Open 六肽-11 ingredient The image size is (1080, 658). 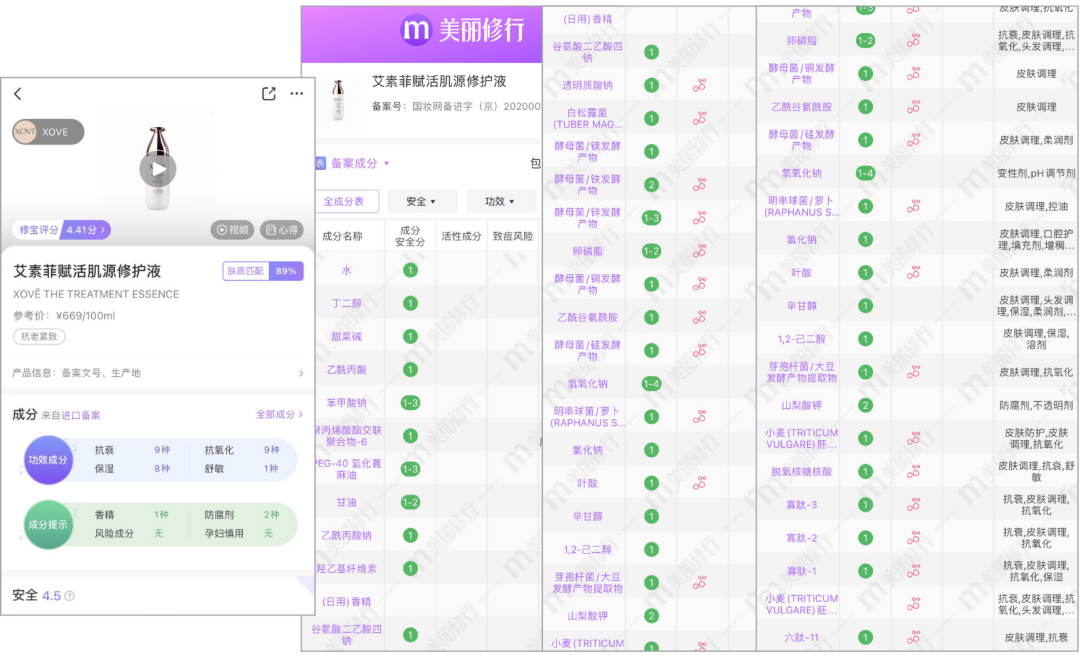(802, 638)
